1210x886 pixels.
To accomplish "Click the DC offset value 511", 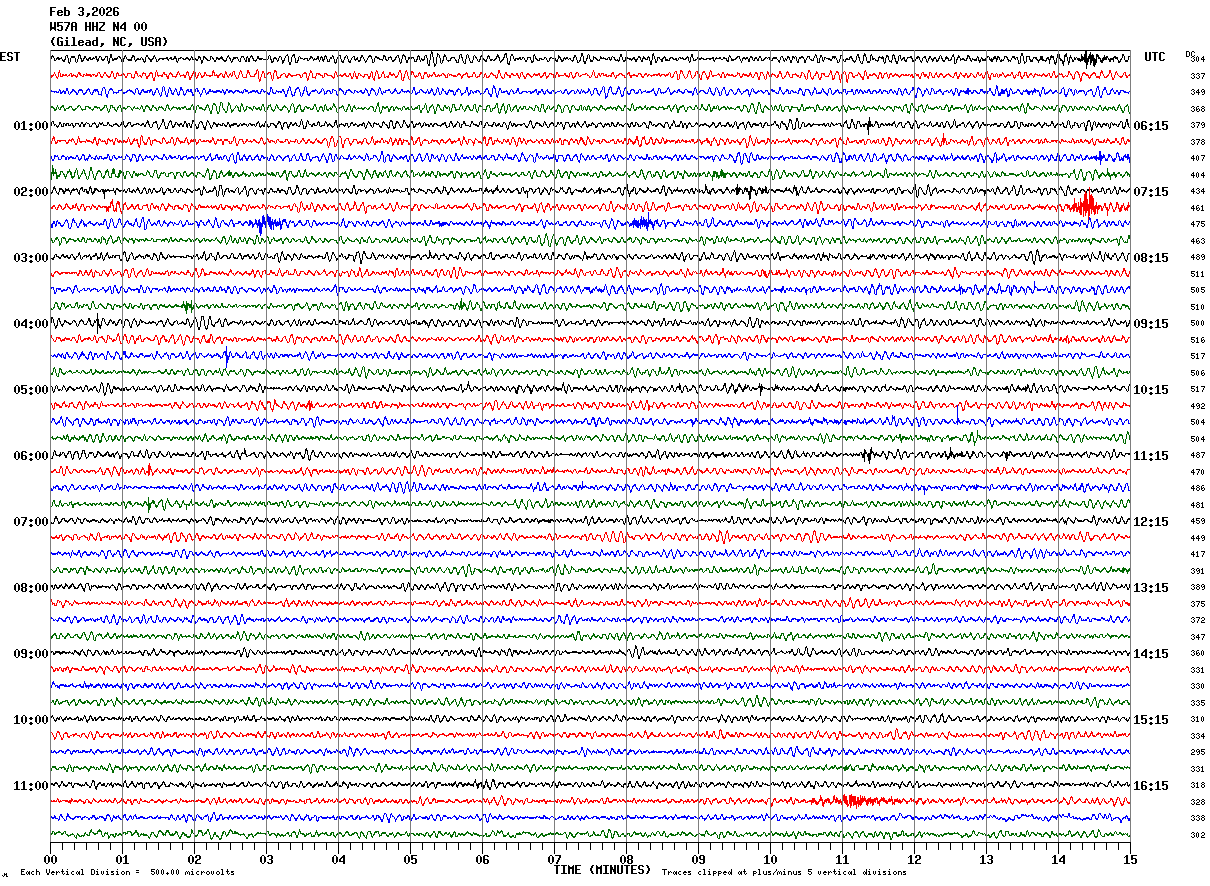I will 1198,274.
